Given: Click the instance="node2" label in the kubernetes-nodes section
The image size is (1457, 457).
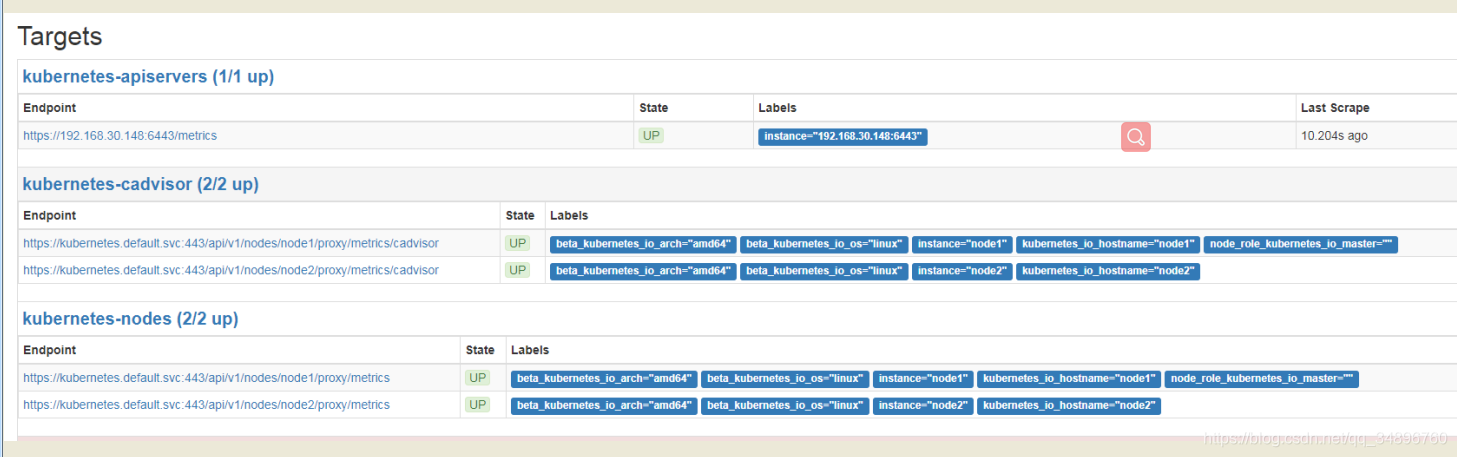Looking at the screenshot, I should (x=923, y=406).
